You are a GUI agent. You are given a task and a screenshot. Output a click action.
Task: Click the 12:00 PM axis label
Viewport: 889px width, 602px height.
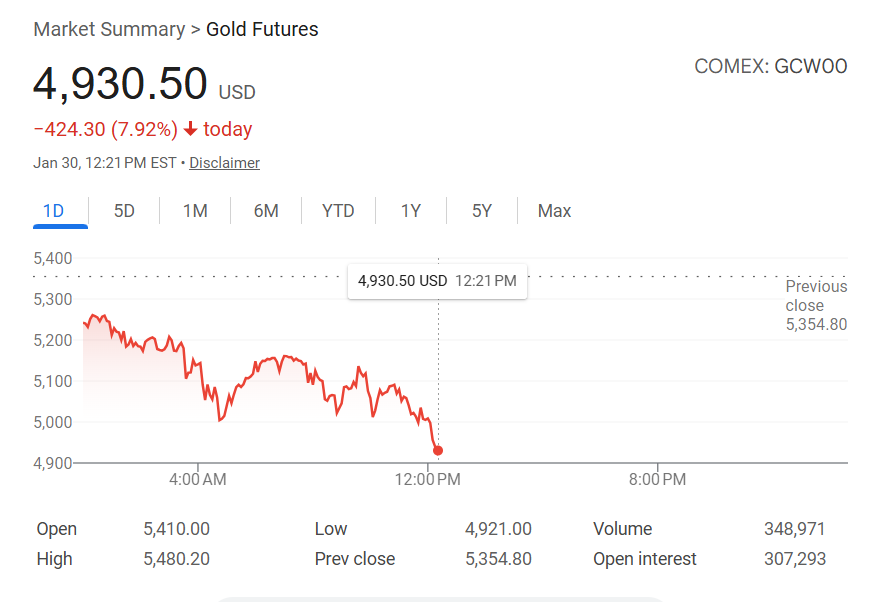[x=428, y=480]
